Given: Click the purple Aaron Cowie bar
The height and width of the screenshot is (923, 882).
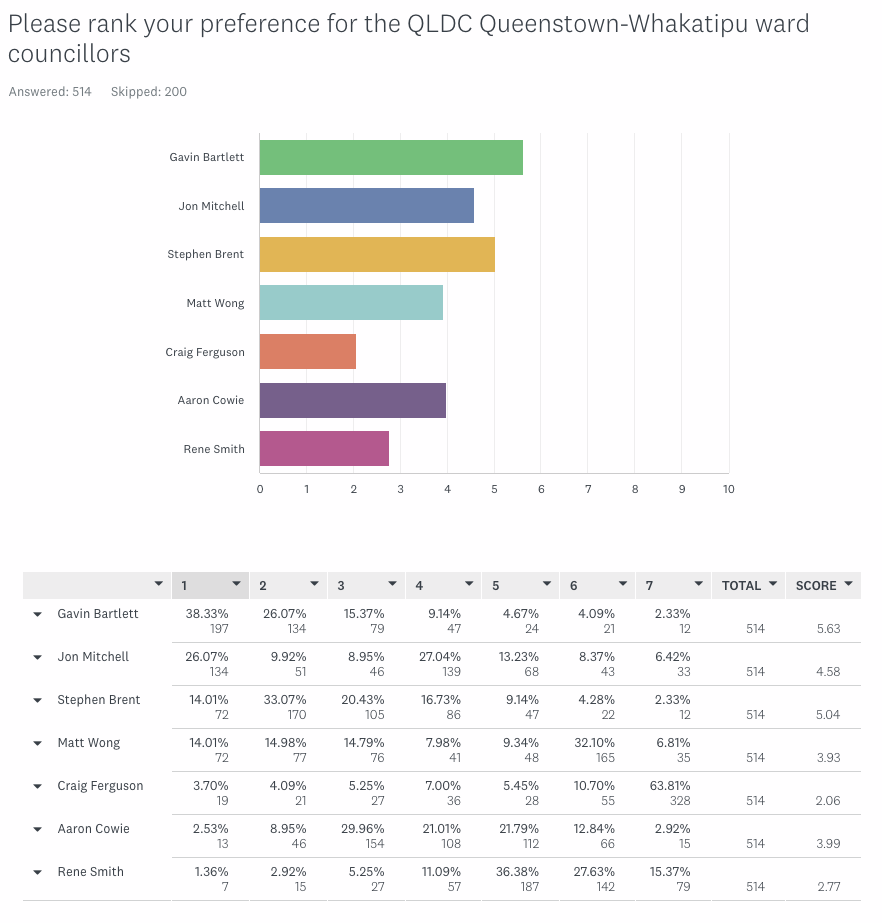Looking at the screenshot, I should coord(353,400).
